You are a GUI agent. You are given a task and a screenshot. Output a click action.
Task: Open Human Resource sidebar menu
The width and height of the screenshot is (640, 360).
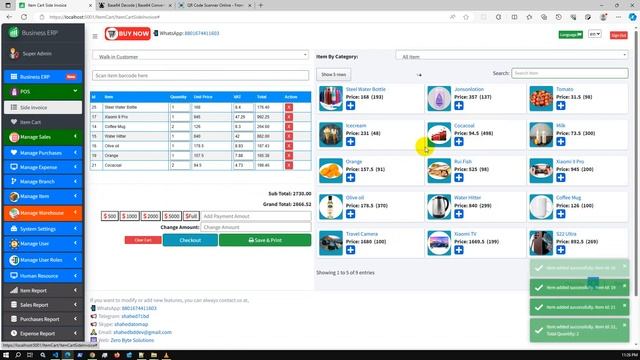pos(43,276)
